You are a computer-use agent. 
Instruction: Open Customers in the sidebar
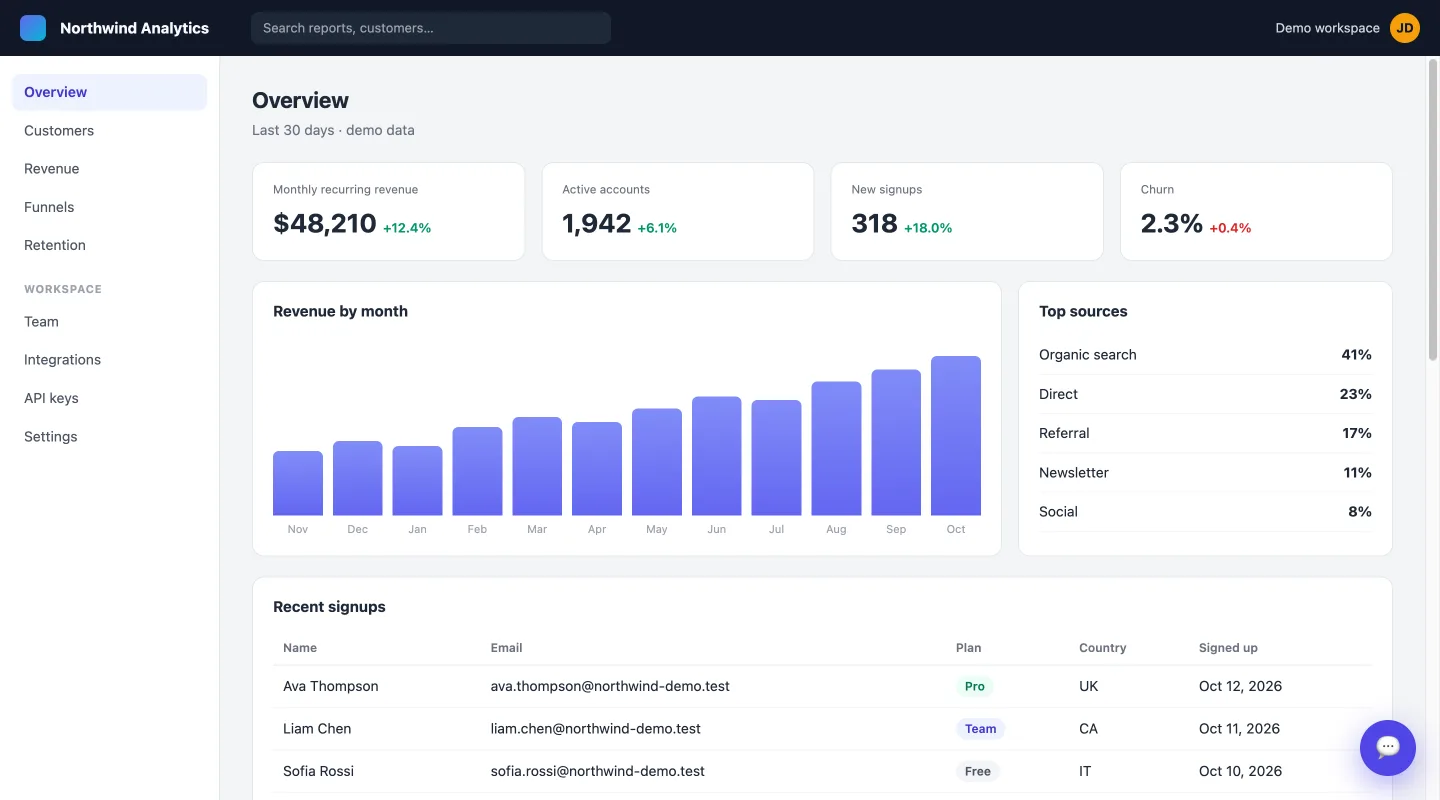pyautogui.click(x=110, y=130)
